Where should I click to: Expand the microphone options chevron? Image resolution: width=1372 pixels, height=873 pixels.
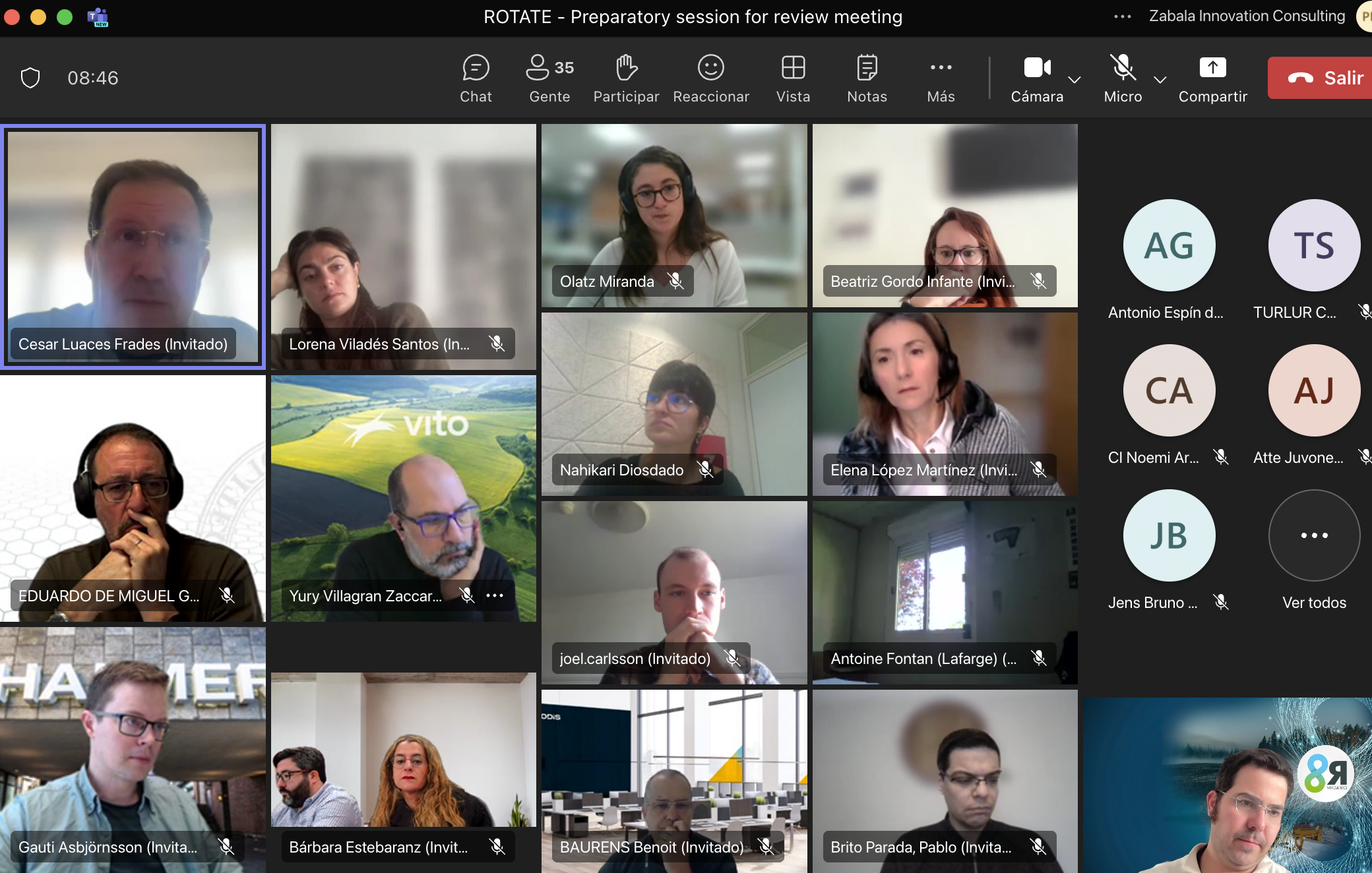tap(1160, 80)
